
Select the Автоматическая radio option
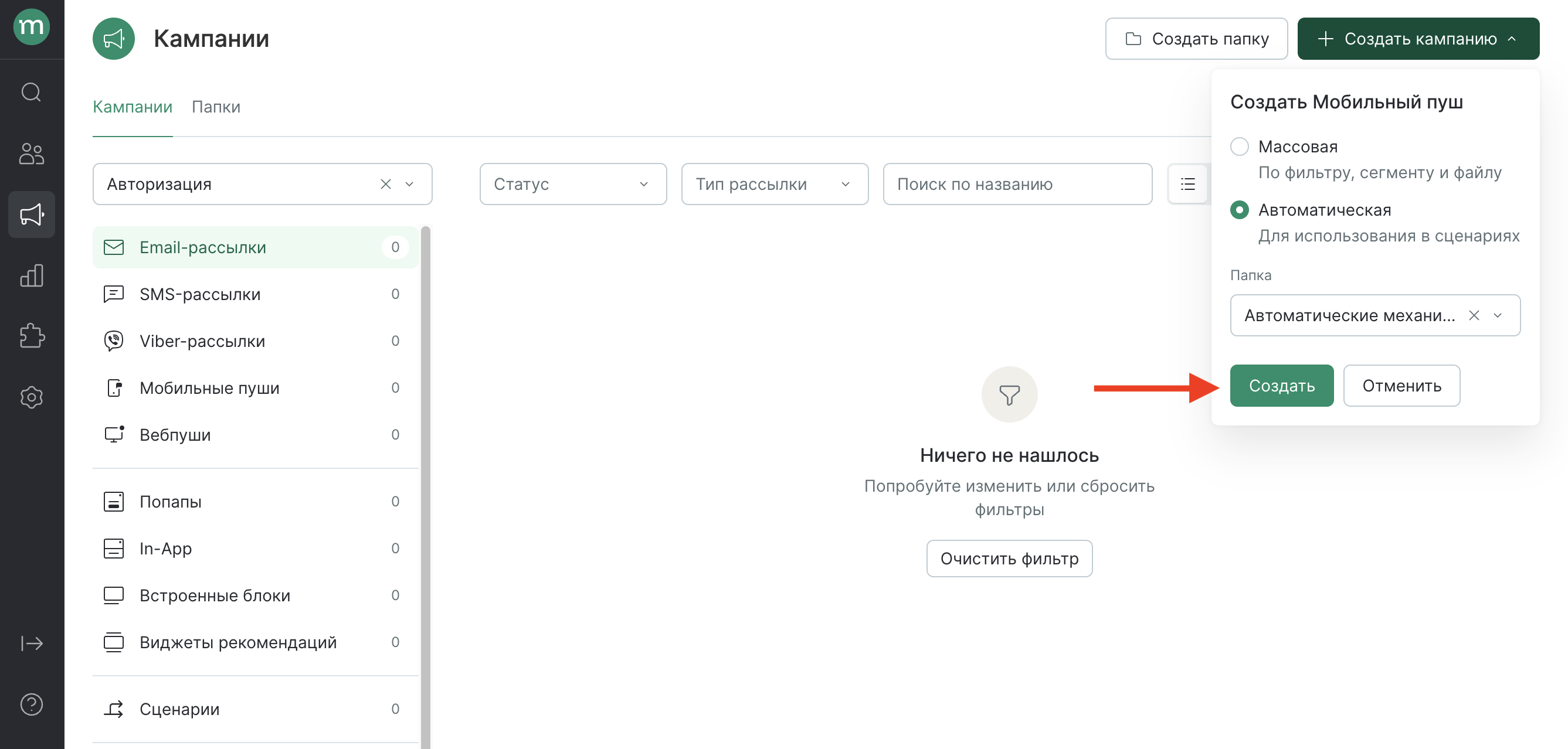coord(1239,210)
